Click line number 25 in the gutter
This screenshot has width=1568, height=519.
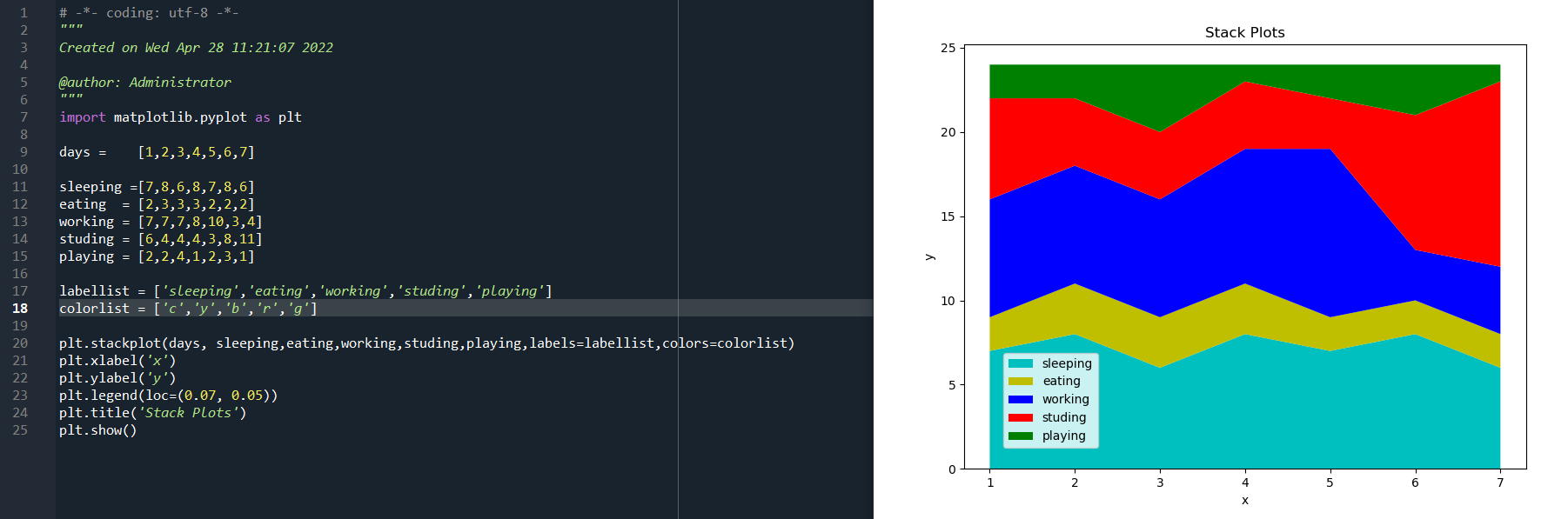pos(20,430)
